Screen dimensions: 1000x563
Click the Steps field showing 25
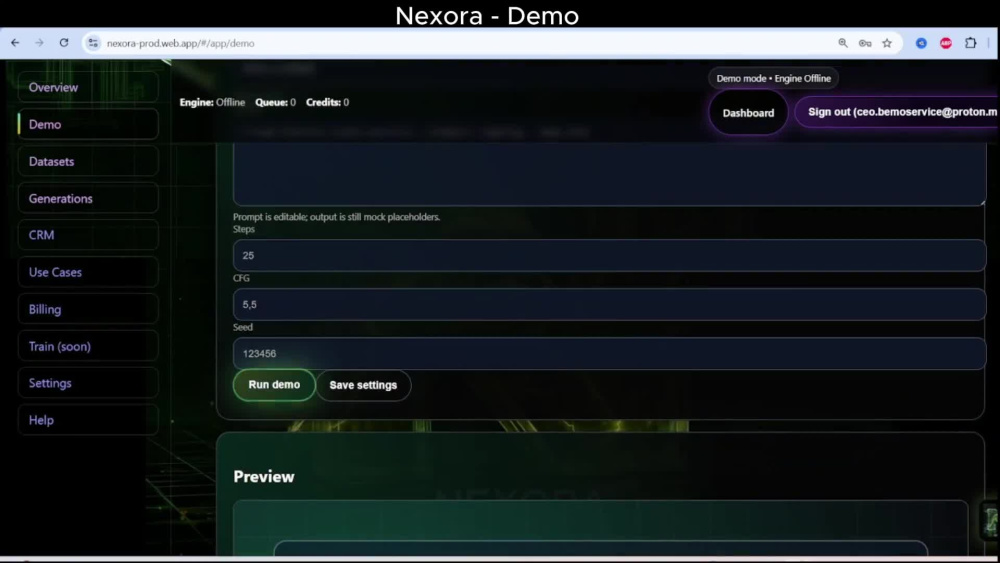(x=609, y=255)
